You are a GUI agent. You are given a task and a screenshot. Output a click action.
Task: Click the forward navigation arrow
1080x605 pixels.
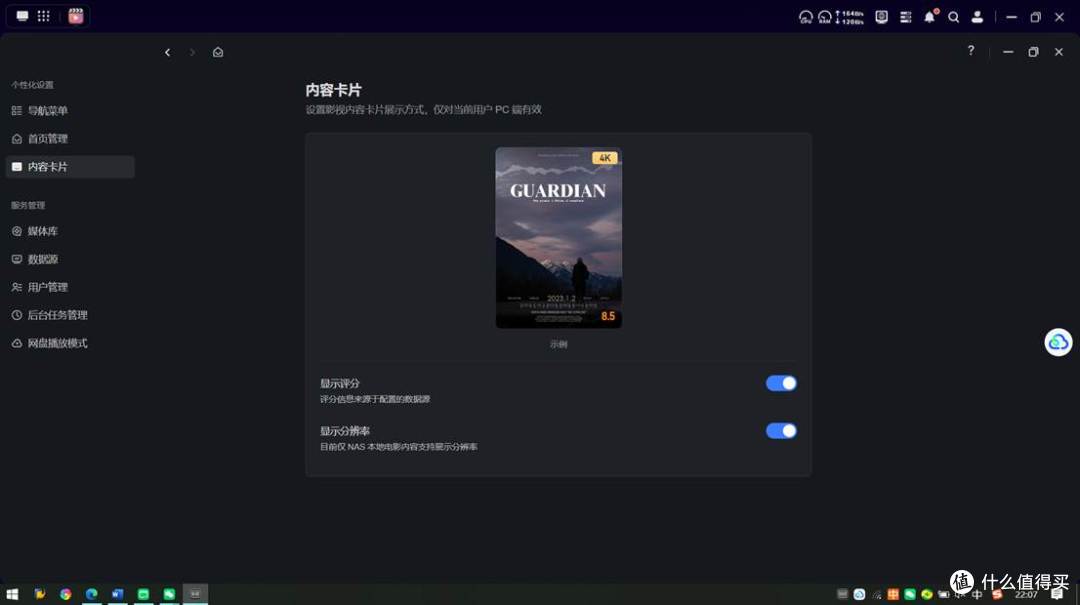coord(192,52)
